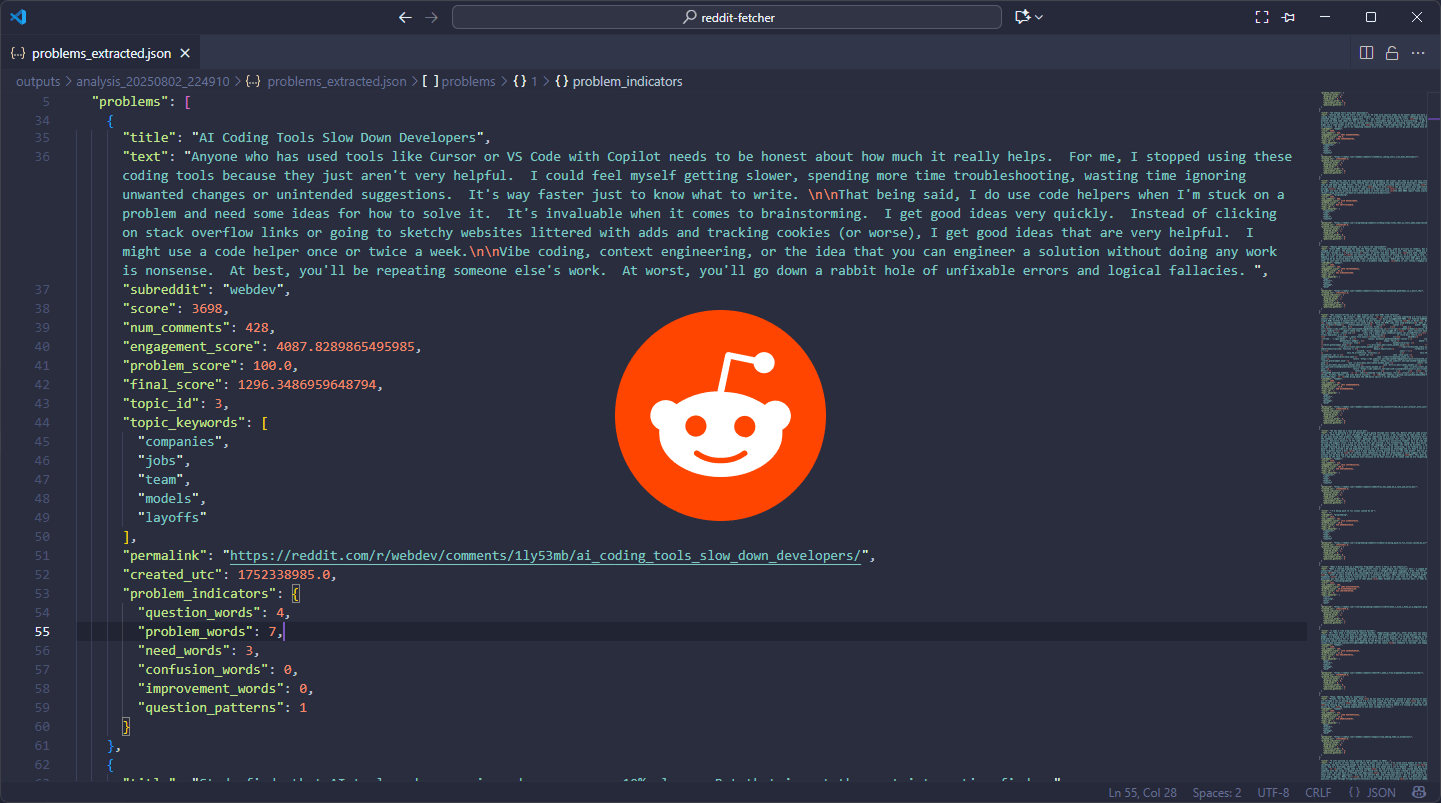
Task: Close the problems_extracted.json tab
Action: [x=187, y=53]
